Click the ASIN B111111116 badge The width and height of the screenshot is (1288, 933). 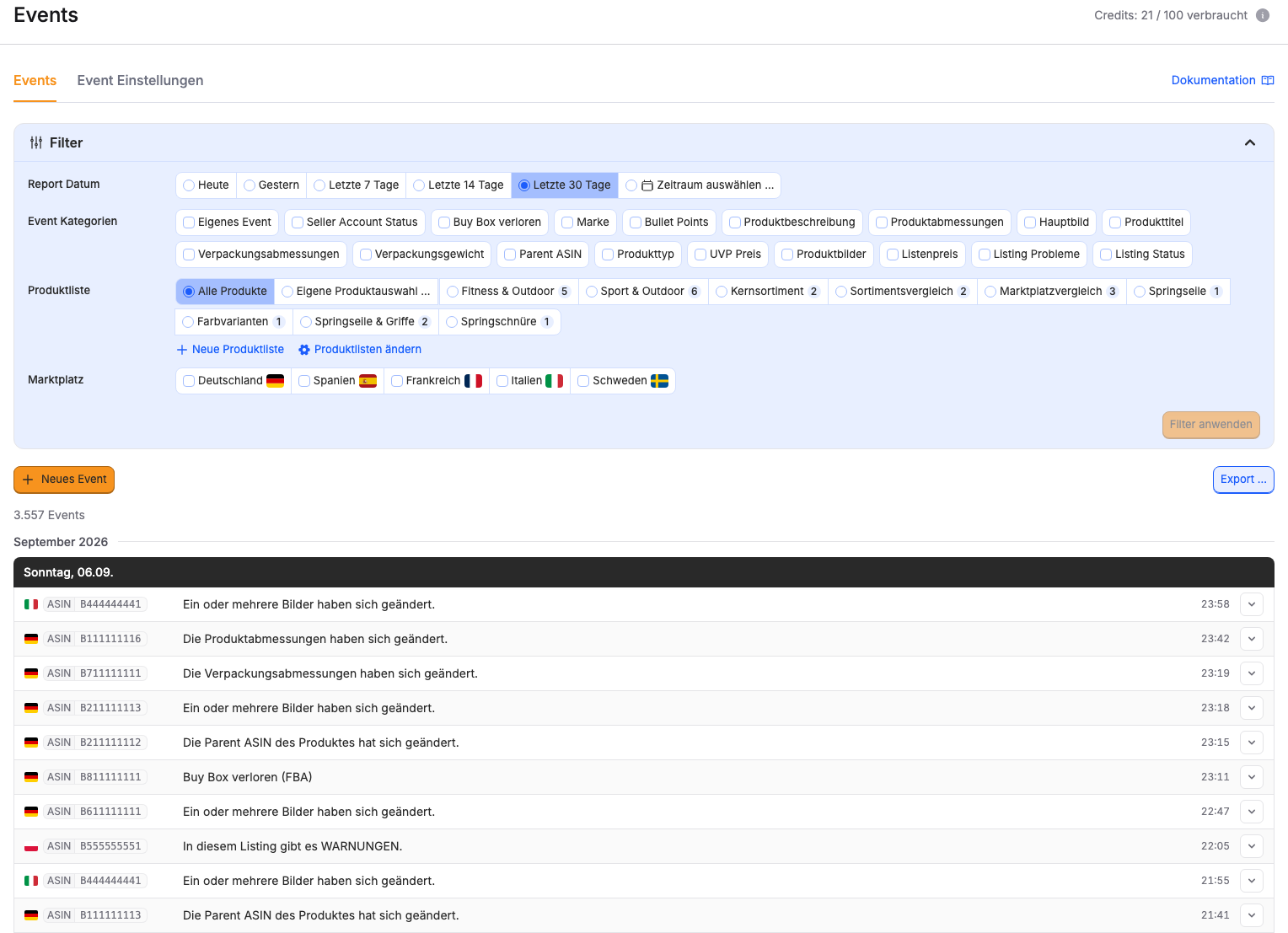click(95, 639)
